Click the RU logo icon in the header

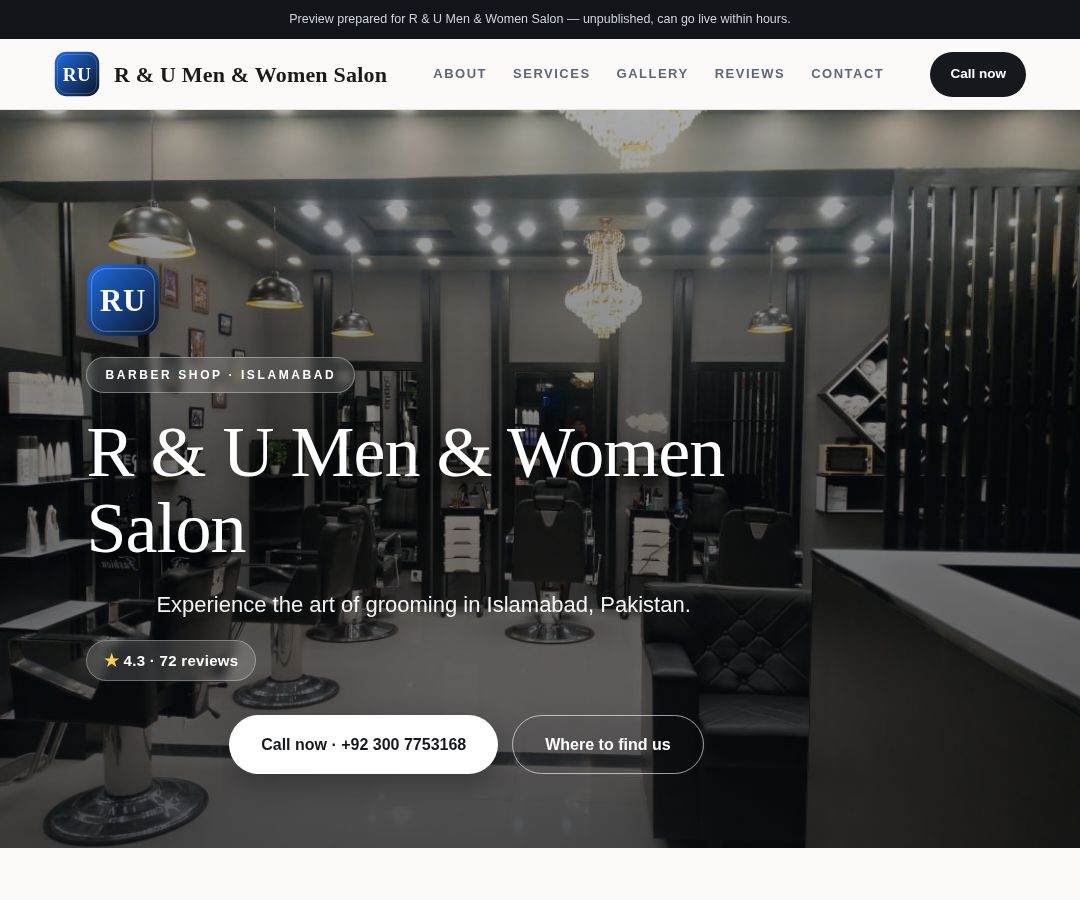(76, 74)
